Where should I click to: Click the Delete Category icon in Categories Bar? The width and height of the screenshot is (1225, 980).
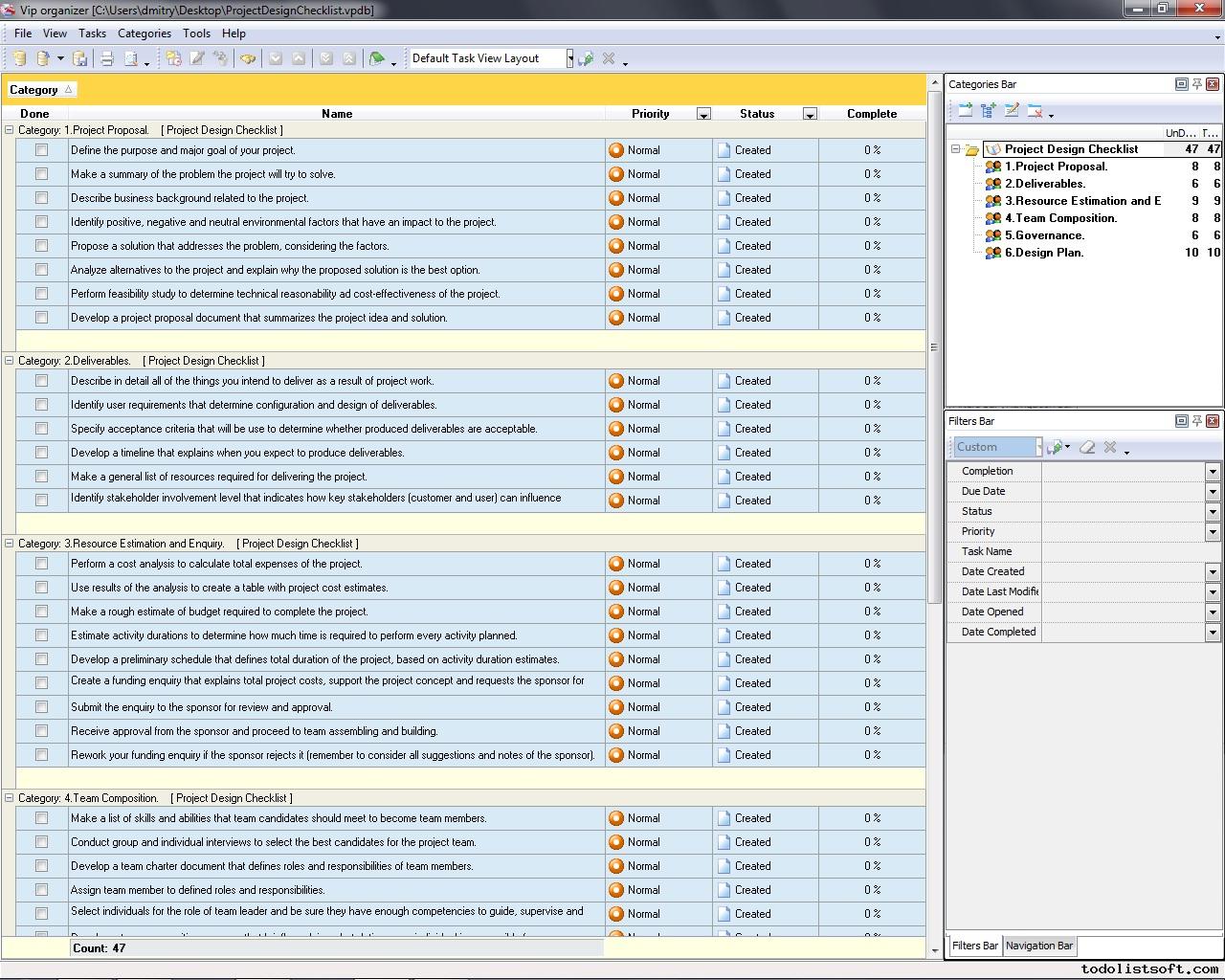click(x=1035, y=111)
